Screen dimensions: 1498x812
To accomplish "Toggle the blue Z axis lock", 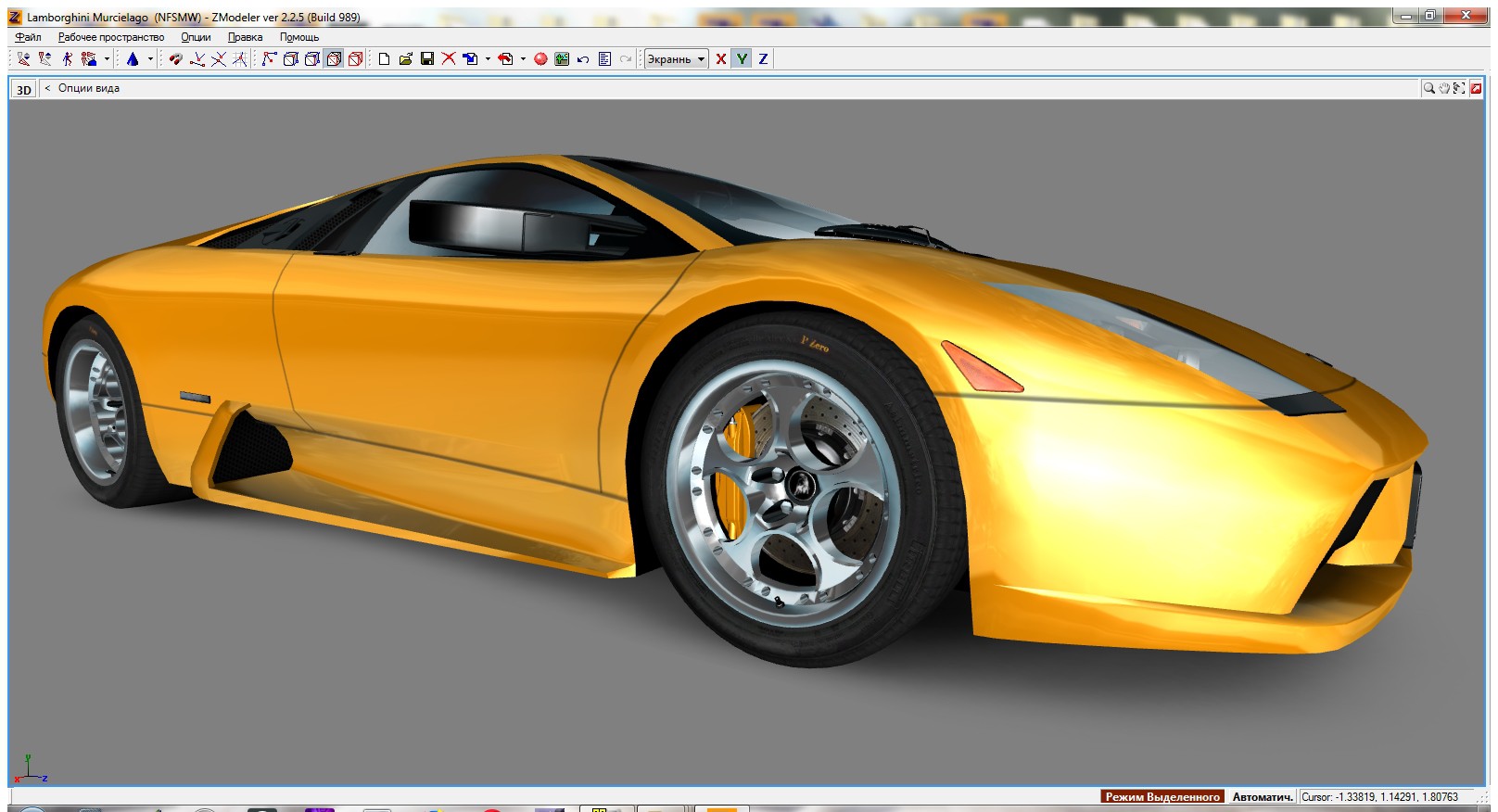I will 763,58.
